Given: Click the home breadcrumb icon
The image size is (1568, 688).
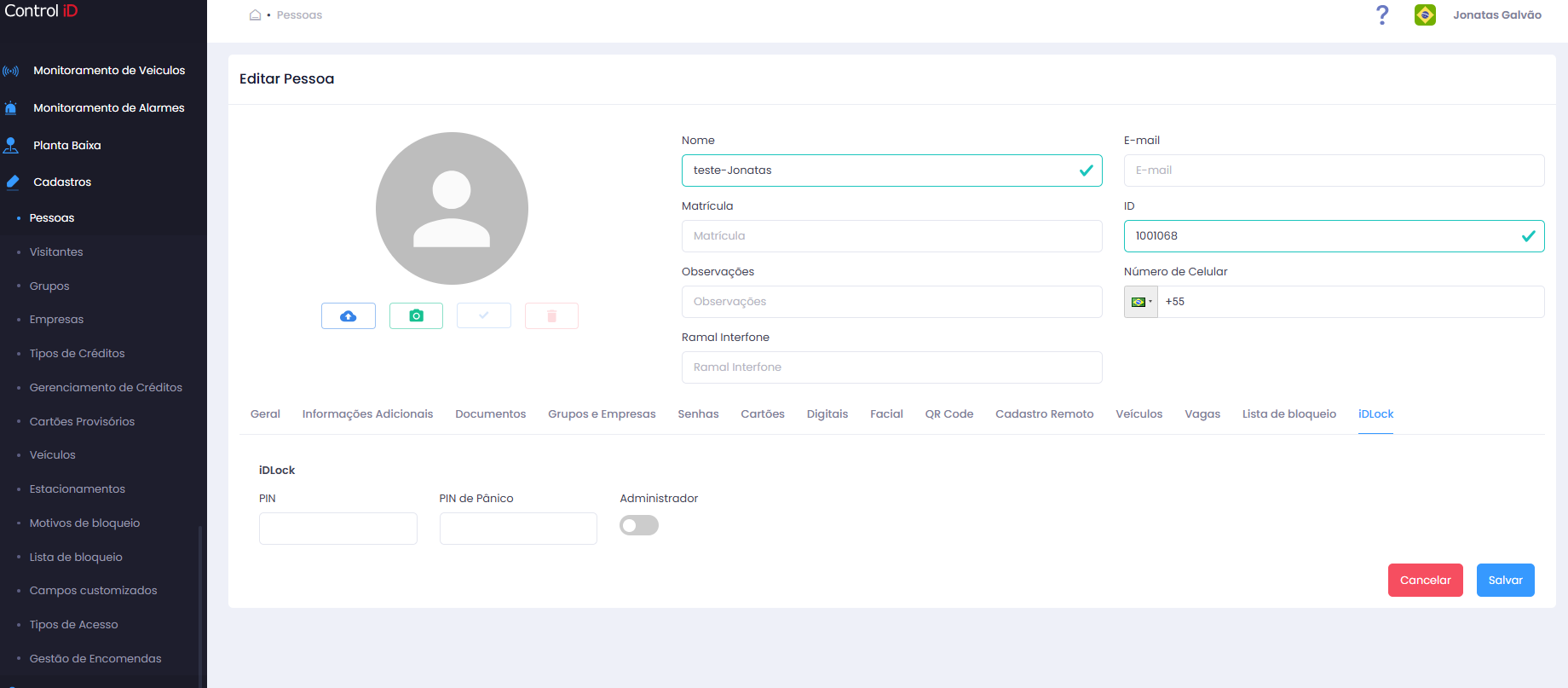Looking at the screenshot, I should [255, 14].
